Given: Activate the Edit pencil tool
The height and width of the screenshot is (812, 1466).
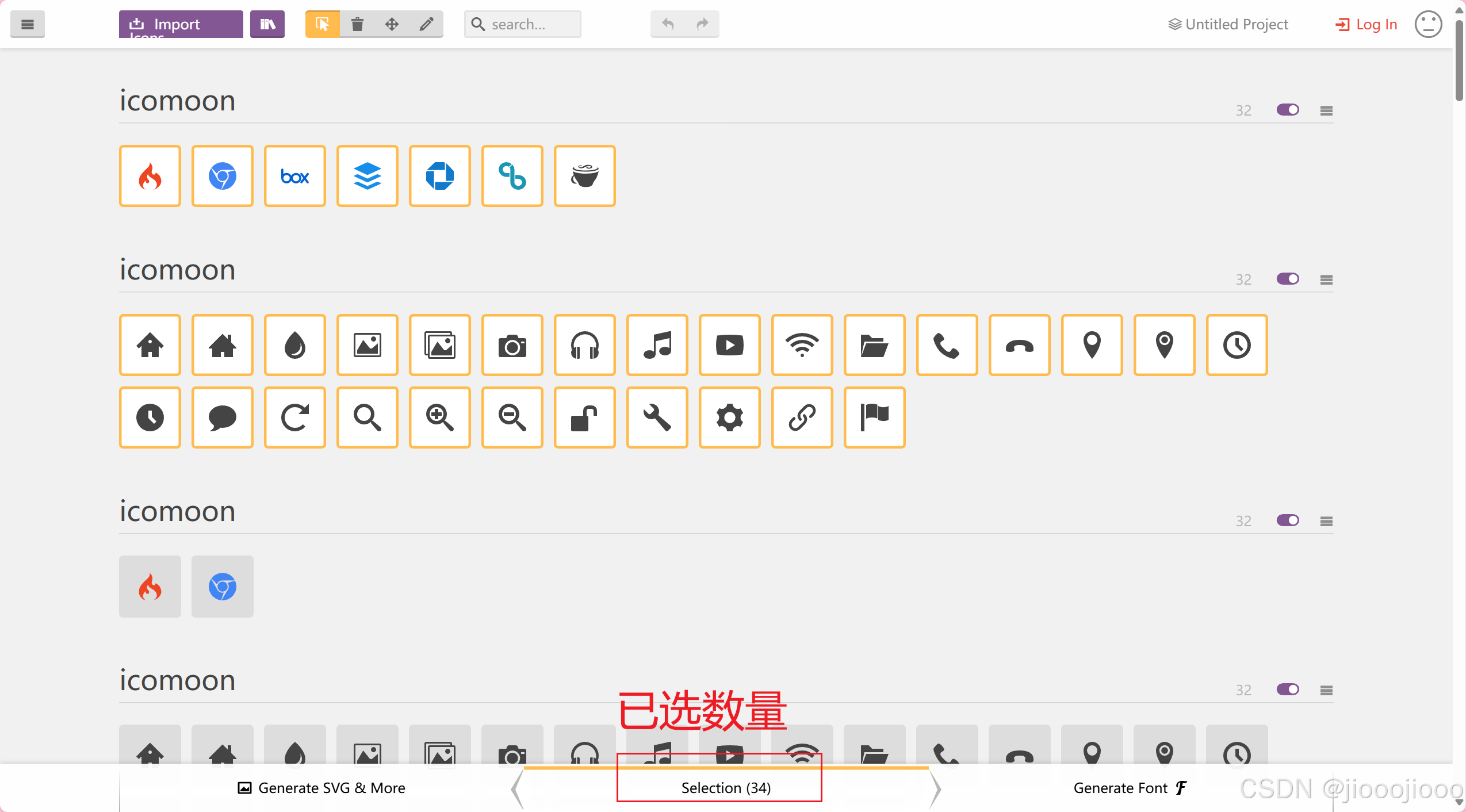Looking at the screenshot, I should 426,24.
